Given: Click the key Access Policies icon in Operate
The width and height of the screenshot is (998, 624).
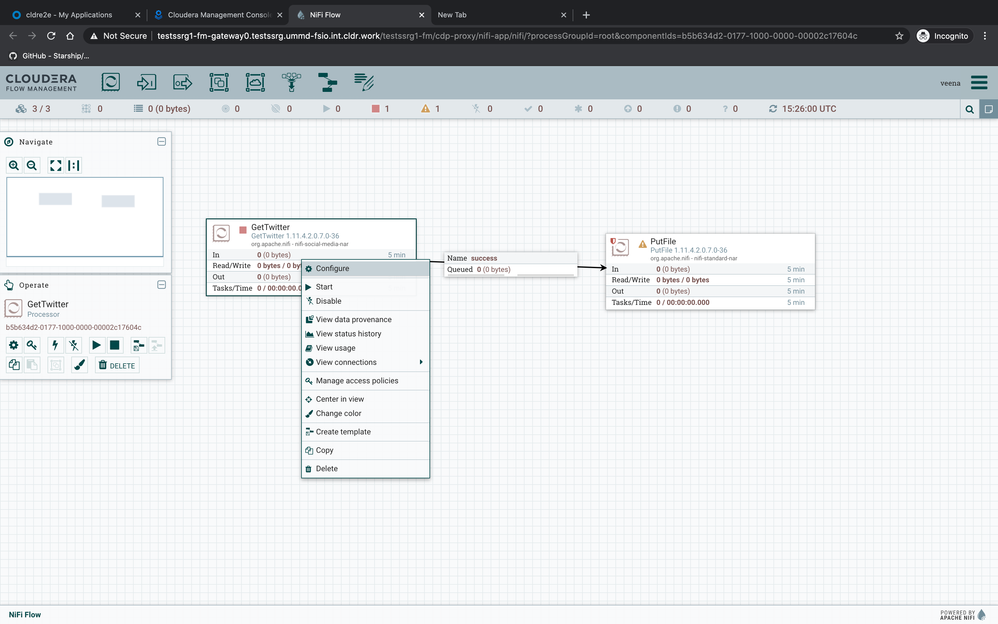Looking at the screenshot, I should tap(31, 345).
